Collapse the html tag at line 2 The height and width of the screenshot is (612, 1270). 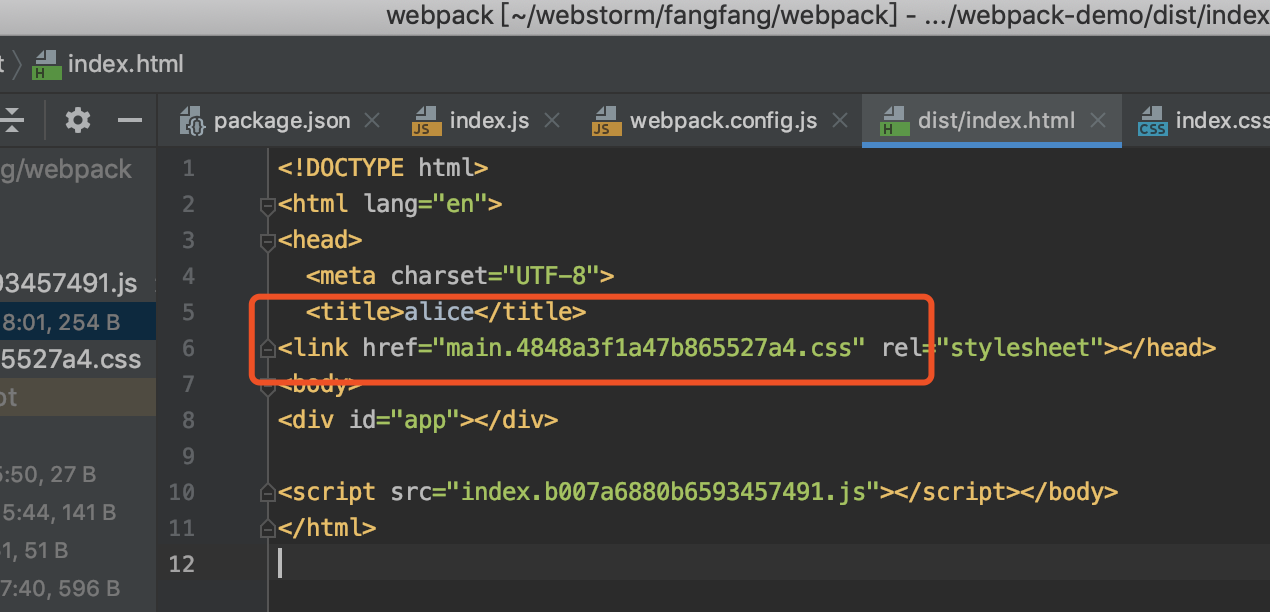267,205
